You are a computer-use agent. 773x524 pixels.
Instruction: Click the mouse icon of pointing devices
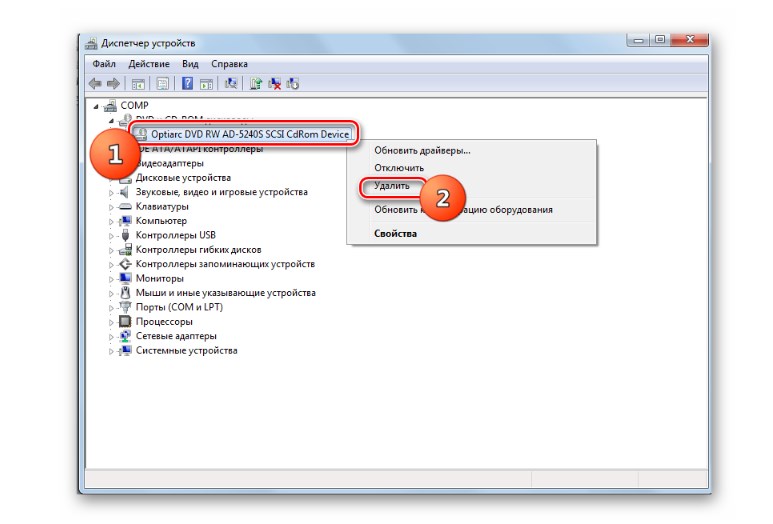click(125, 292)
